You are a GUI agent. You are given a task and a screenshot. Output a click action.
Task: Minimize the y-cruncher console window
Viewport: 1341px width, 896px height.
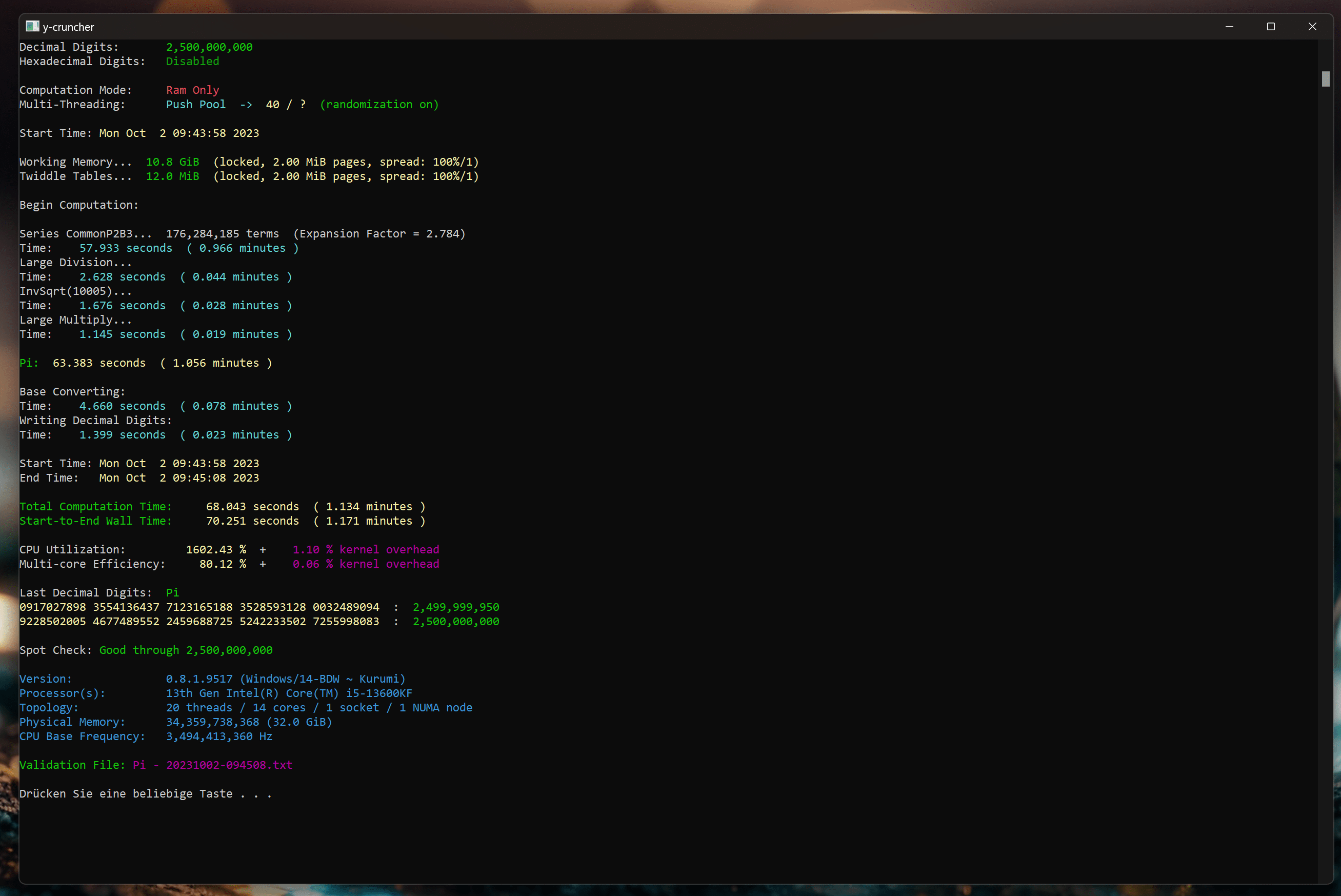click(x=1229, y=26)
